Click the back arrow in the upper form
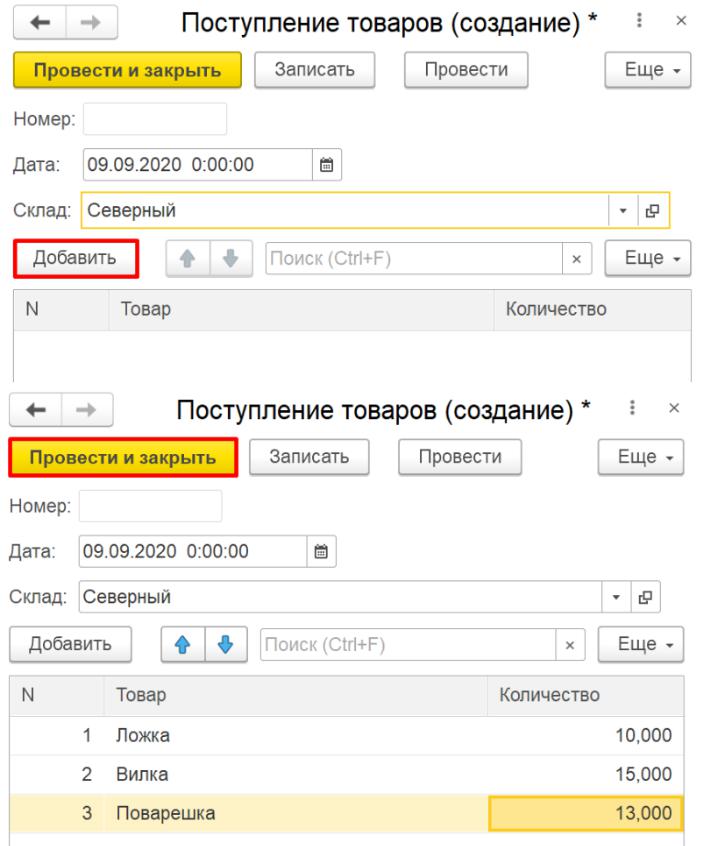The width and height of the screenshot is (701, 846). coord(36,22)
